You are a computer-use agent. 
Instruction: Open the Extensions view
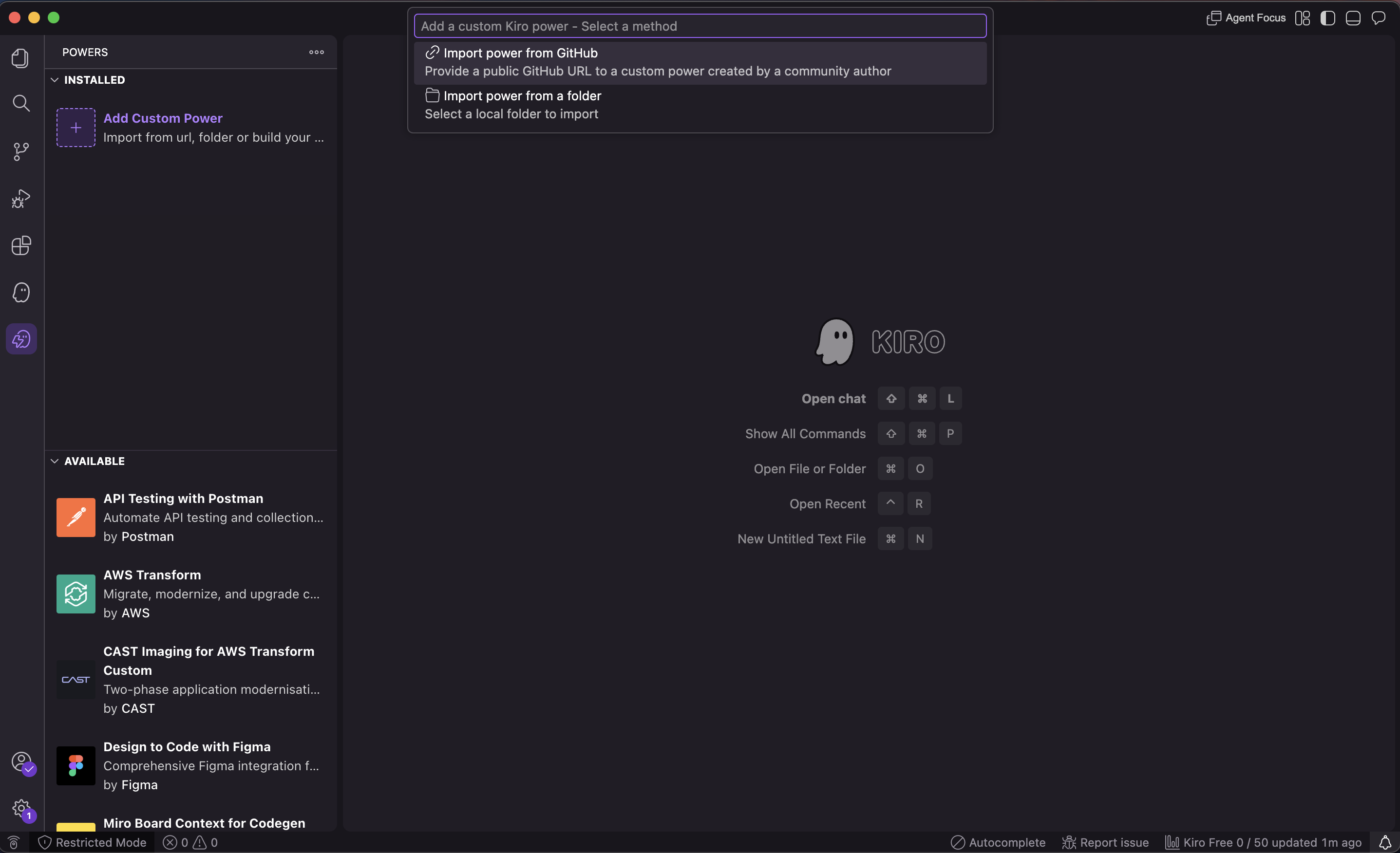tap(21, 245)
